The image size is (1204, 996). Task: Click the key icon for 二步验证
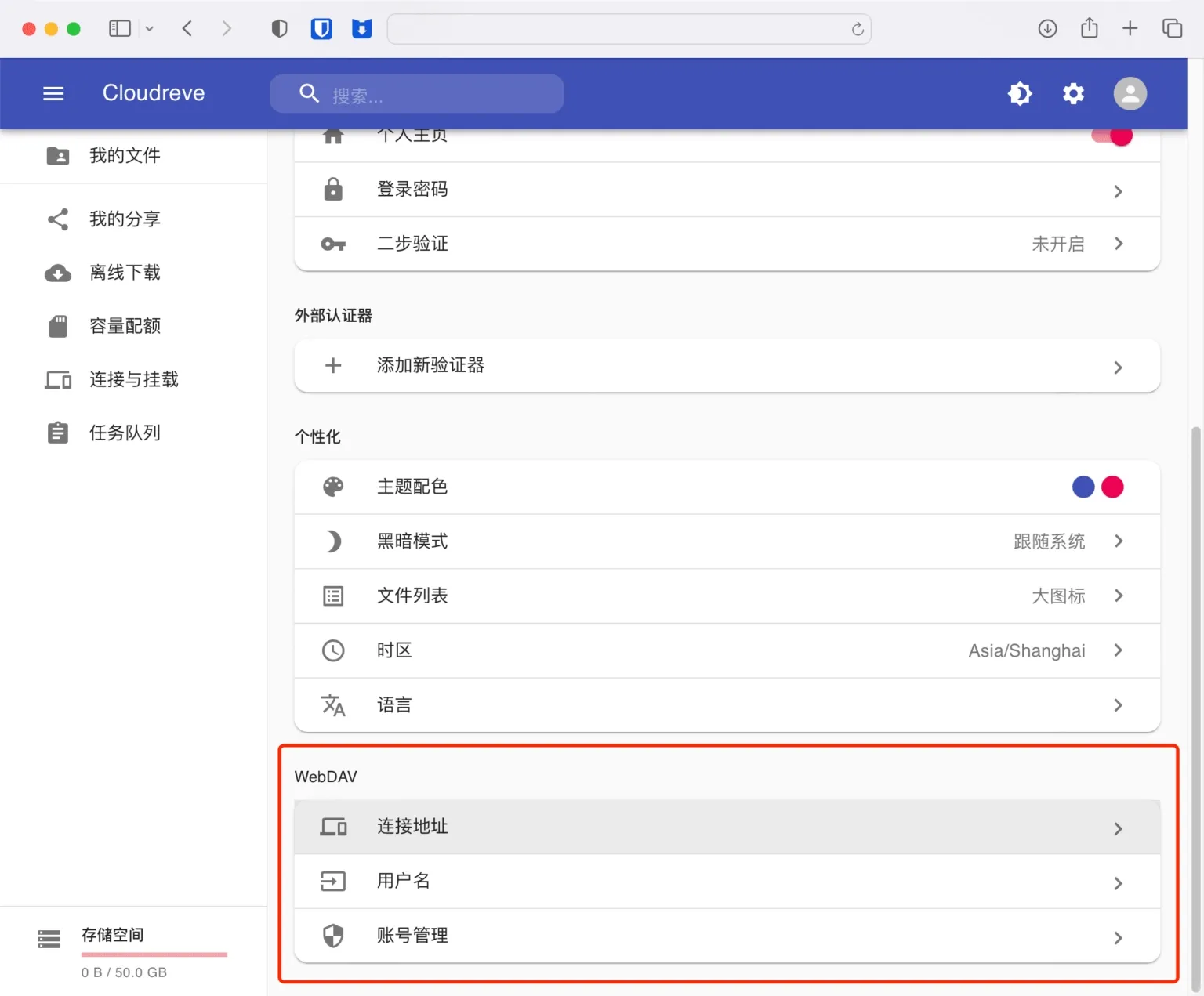click(333, 244)
